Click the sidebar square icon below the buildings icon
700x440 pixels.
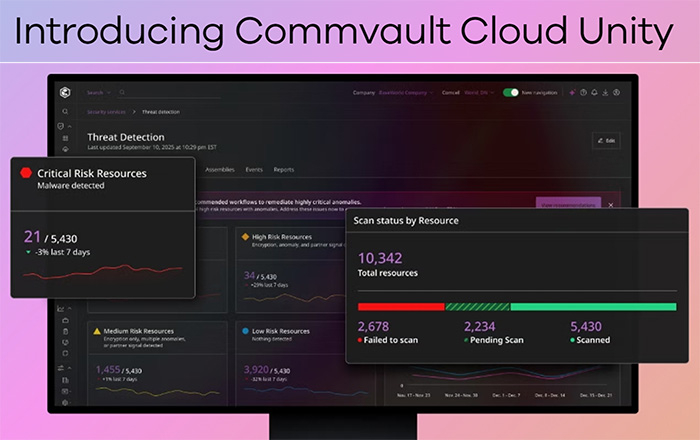pos(66,391)
